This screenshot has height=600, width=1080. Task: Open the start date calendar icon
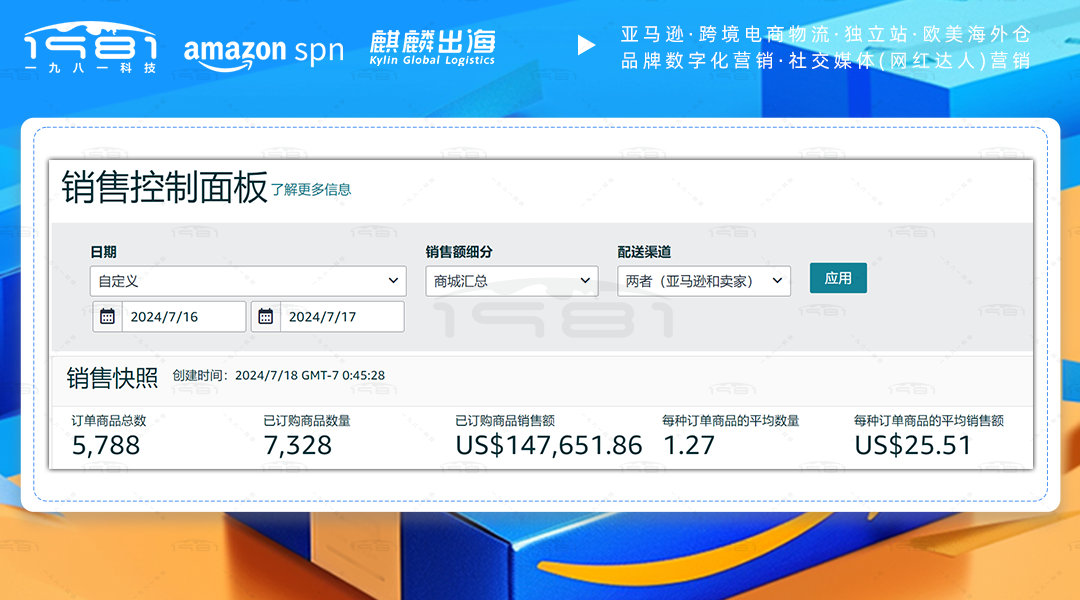107,317
